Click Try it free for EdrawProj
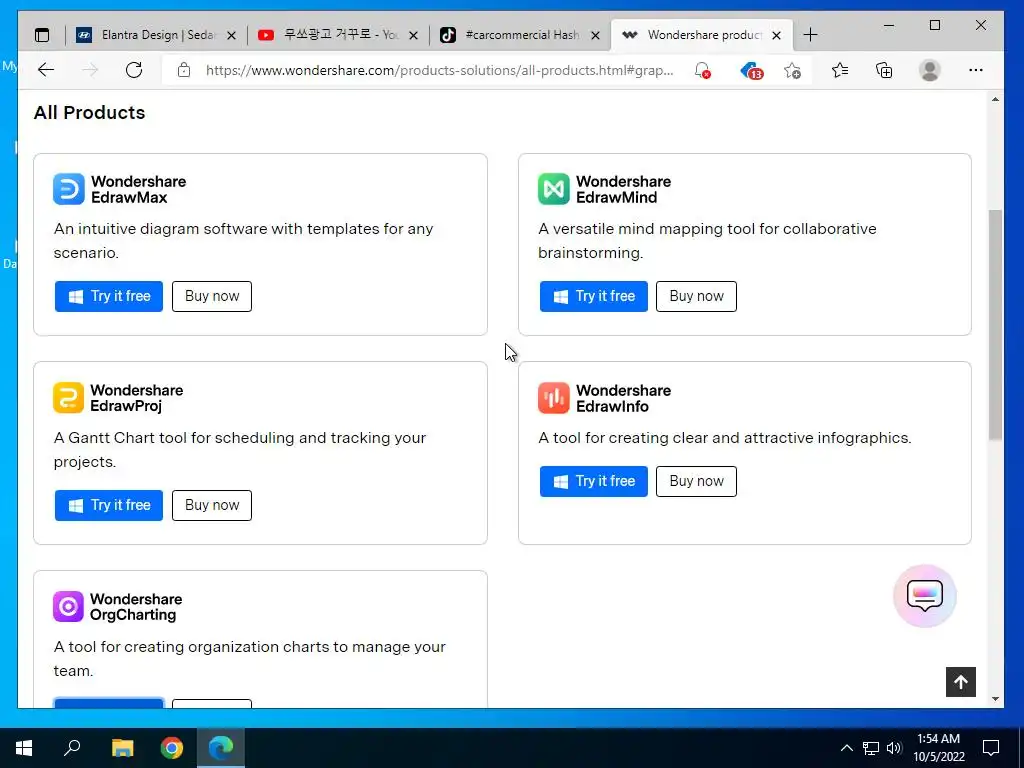 109,505
